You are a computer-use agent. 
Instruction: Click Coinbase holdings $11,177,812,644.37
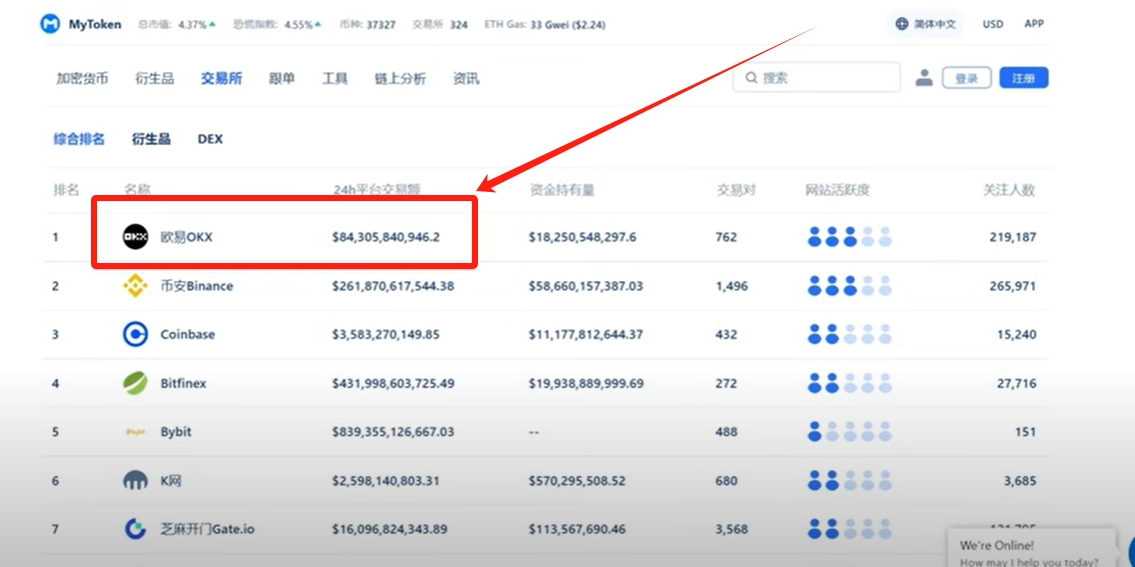(586, 335)
